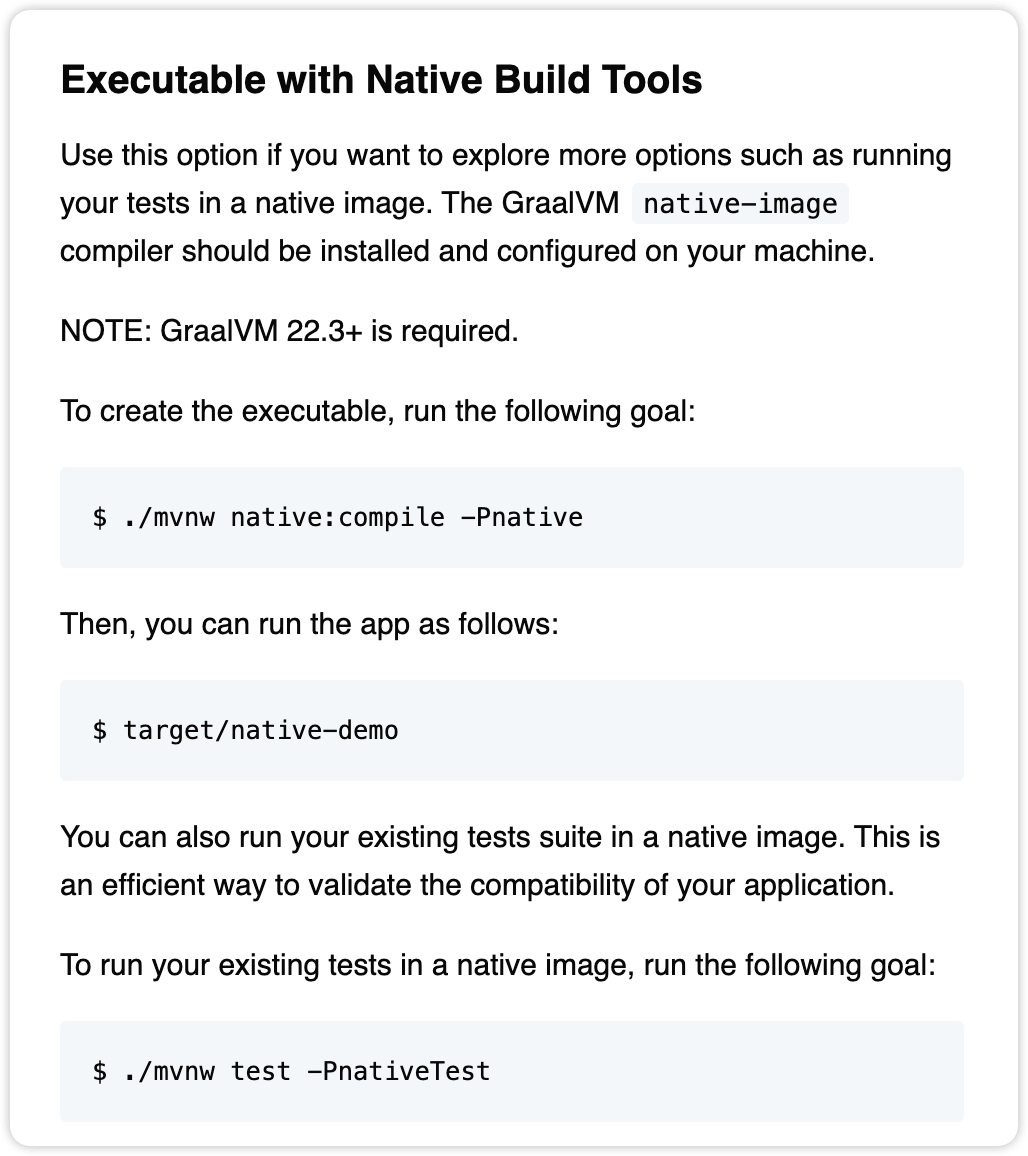Click the word GraalVM before native-image
This screenshot has height=1156, width=1028.
pos(560,203)
